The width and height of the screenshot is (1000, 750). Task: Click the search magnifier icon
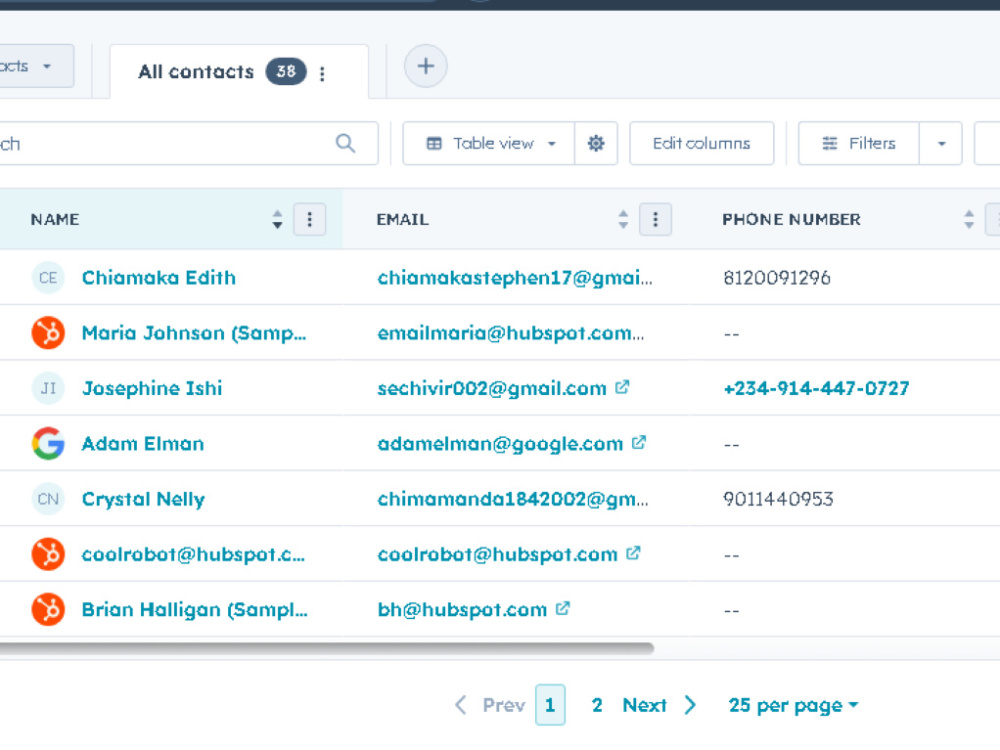345,143
